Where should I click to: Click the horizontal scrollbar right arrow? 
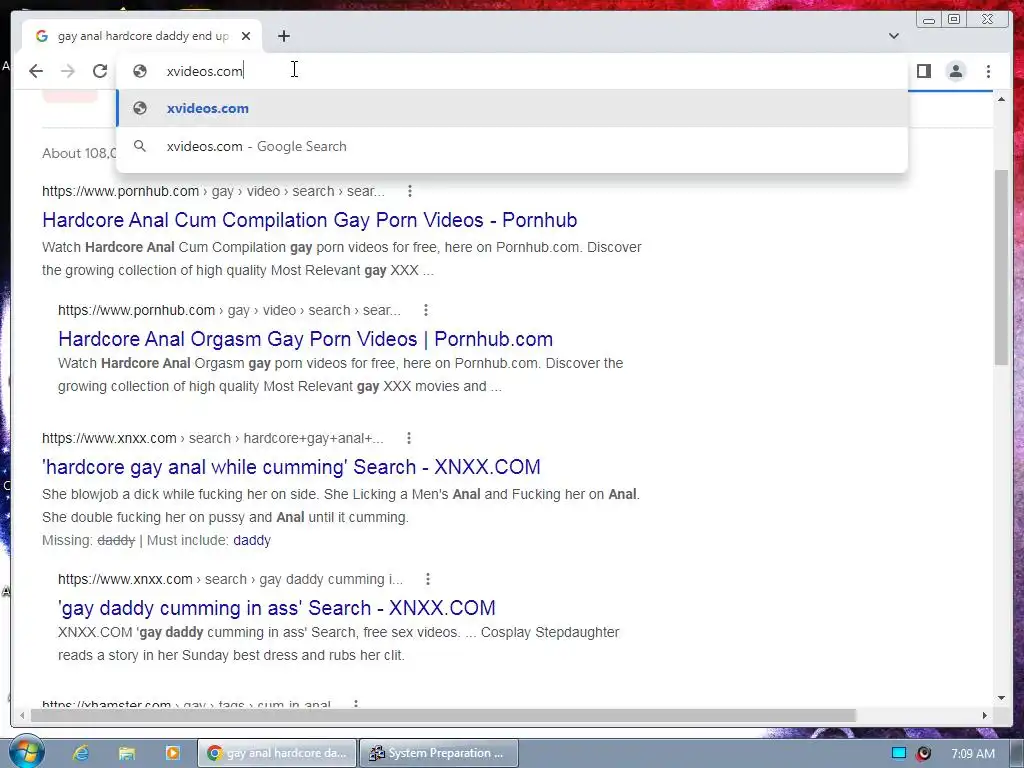985,716
